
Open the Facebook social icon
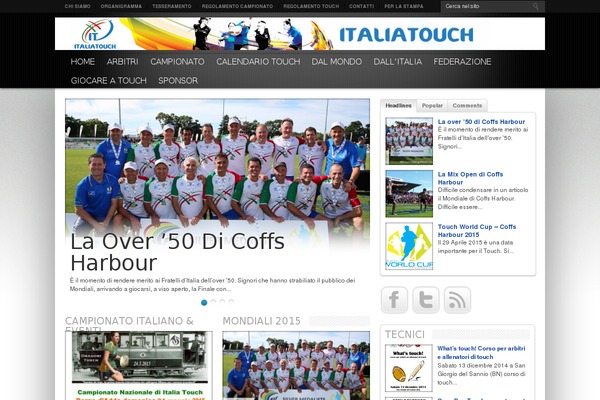[394, 300]
